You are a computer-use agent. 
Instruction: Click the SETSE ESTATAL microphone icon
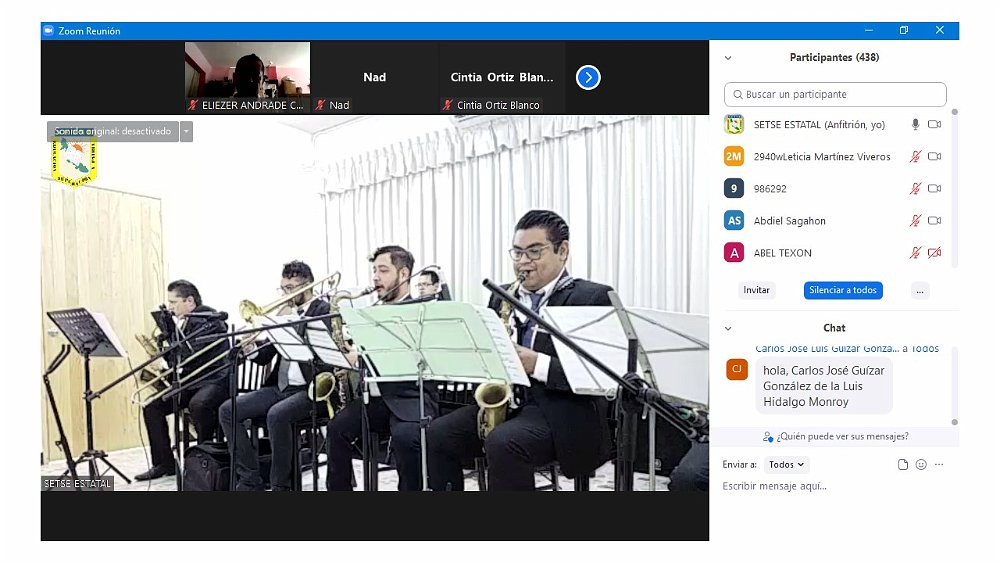(914, 124)
